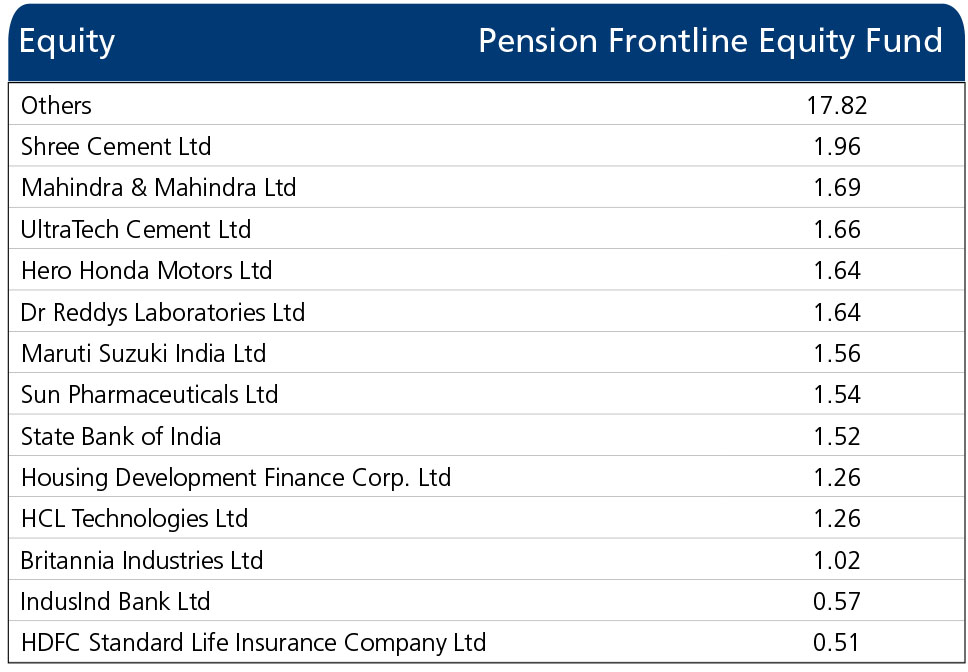Select HDFC Standard Life Insurance Company row
This screenshot has height=672, width=968.
pyautogui.click(x=486, y=642)
